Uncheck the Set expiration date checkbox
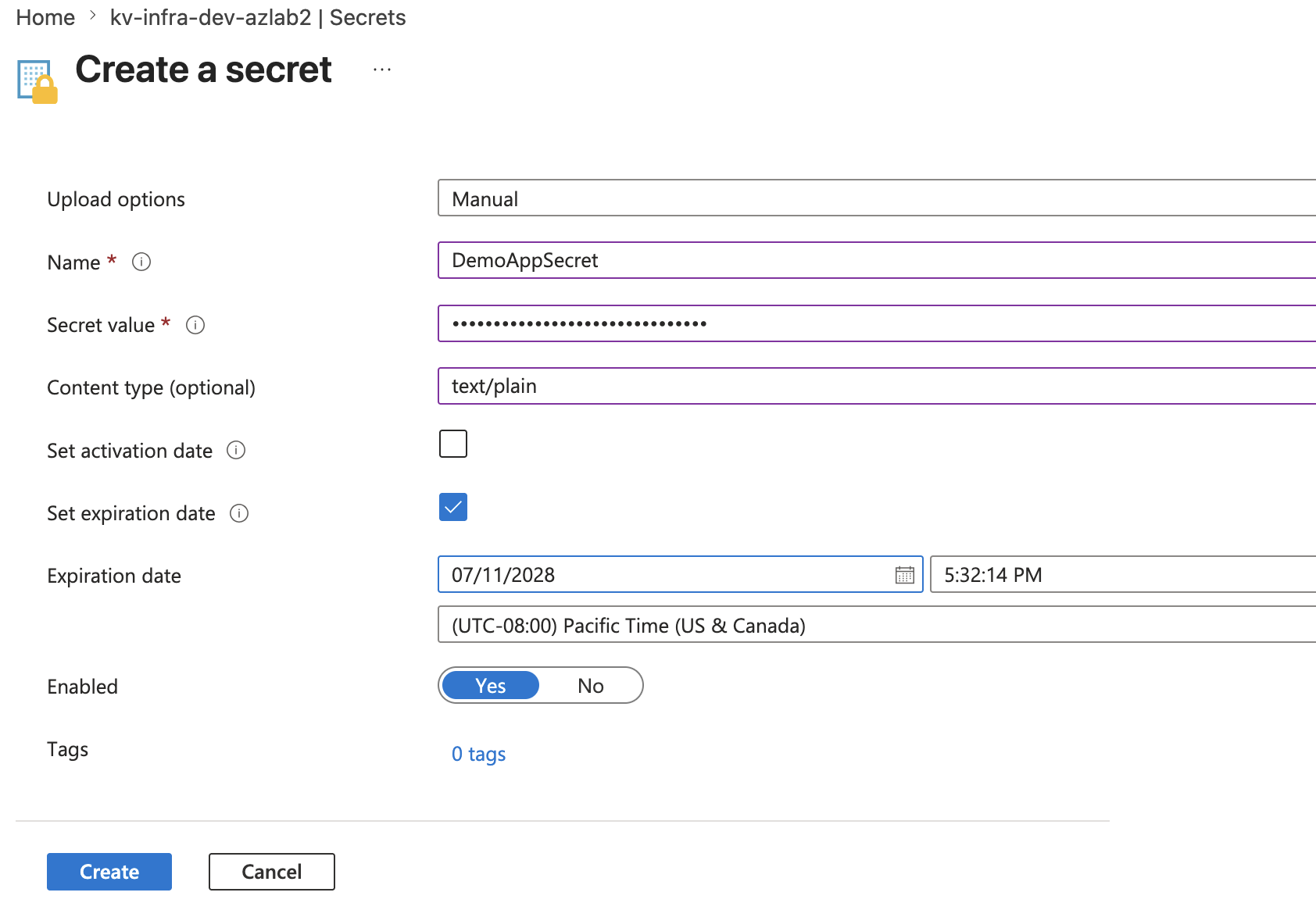1316x903 pixels. point(453,507)
